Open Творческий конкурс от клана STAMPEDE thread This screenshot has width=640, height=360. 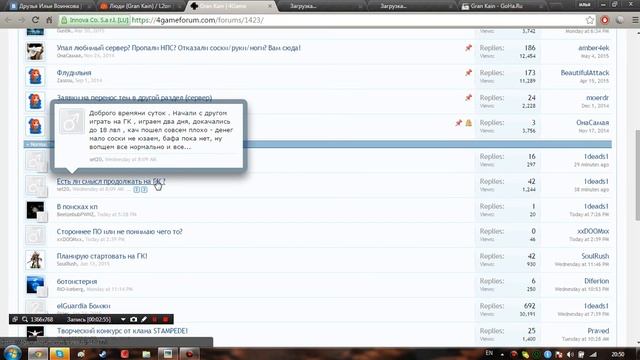(122, 331)
